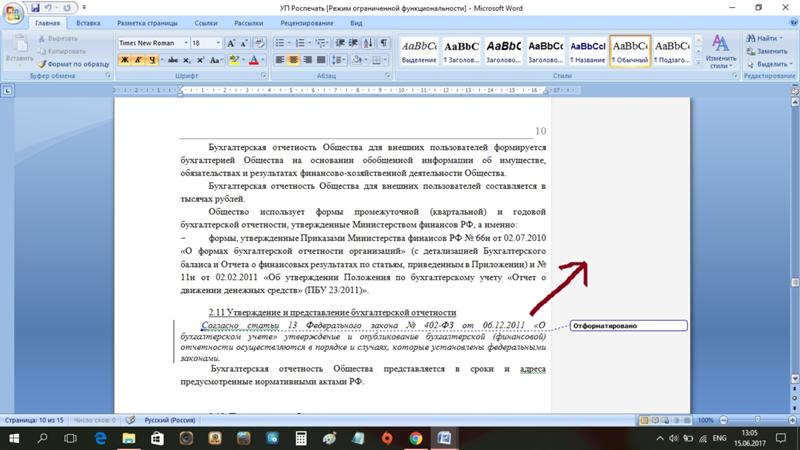Click Русский (Россия) language in status bar

[x=170, y=420]
